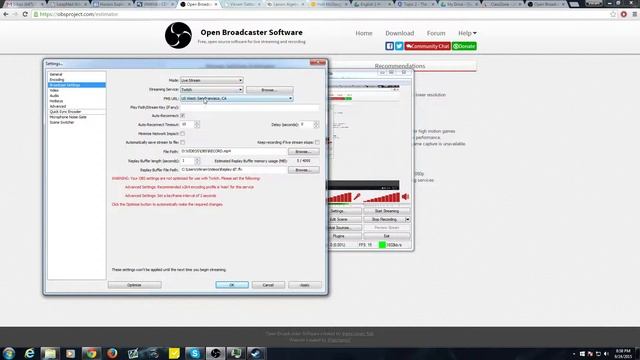640x360 pixels.
Task: Open Sticky Notes from the taskbar
Action: point(174,353)
